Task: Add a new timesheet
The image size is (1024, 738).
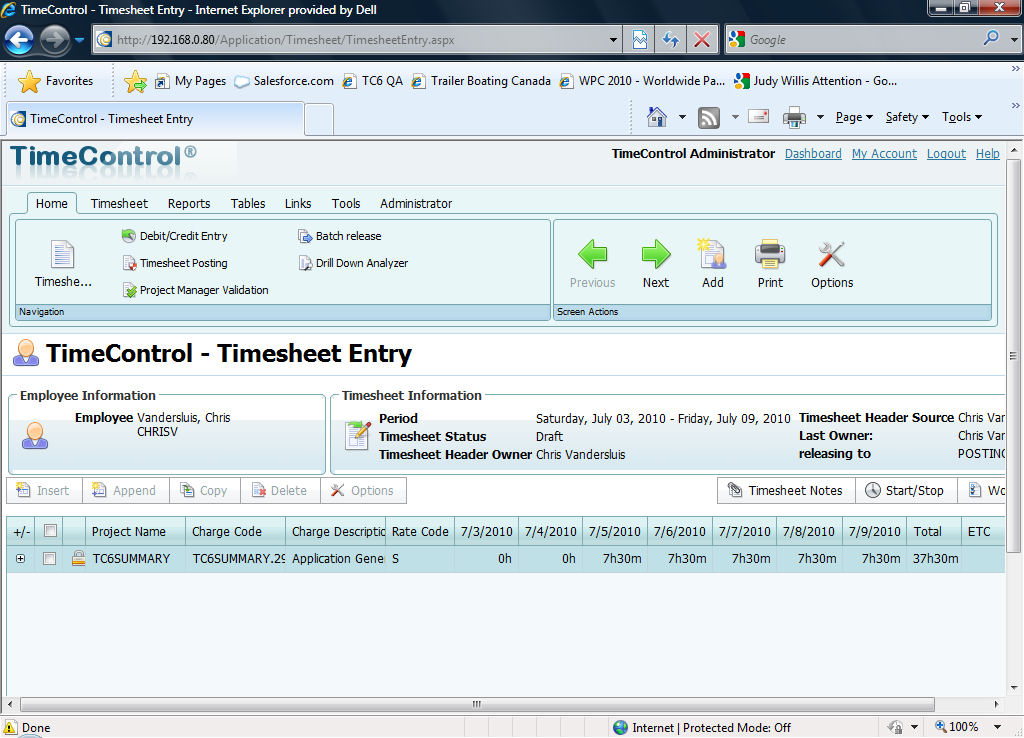Action: pos(712,264)
